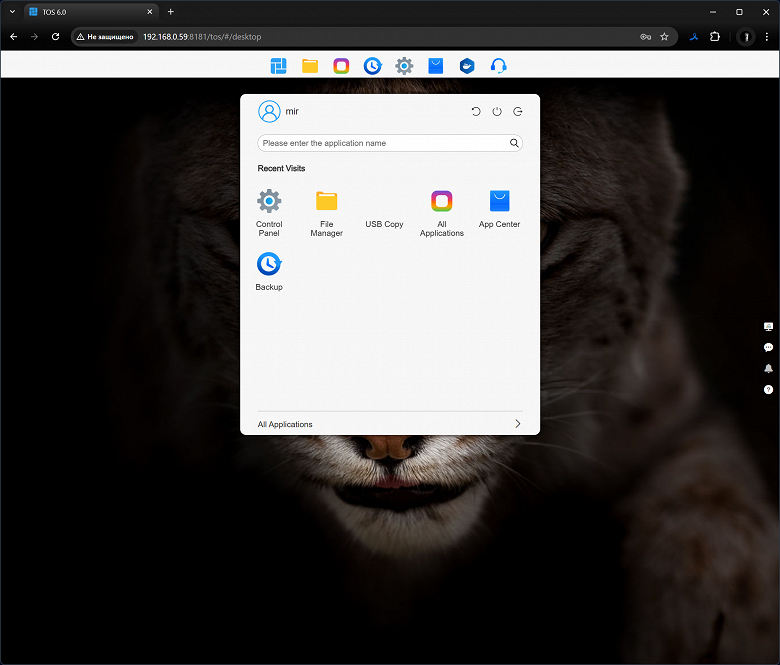
Task: Open the chat bubble icon on right sidebar
Action: 769,348
